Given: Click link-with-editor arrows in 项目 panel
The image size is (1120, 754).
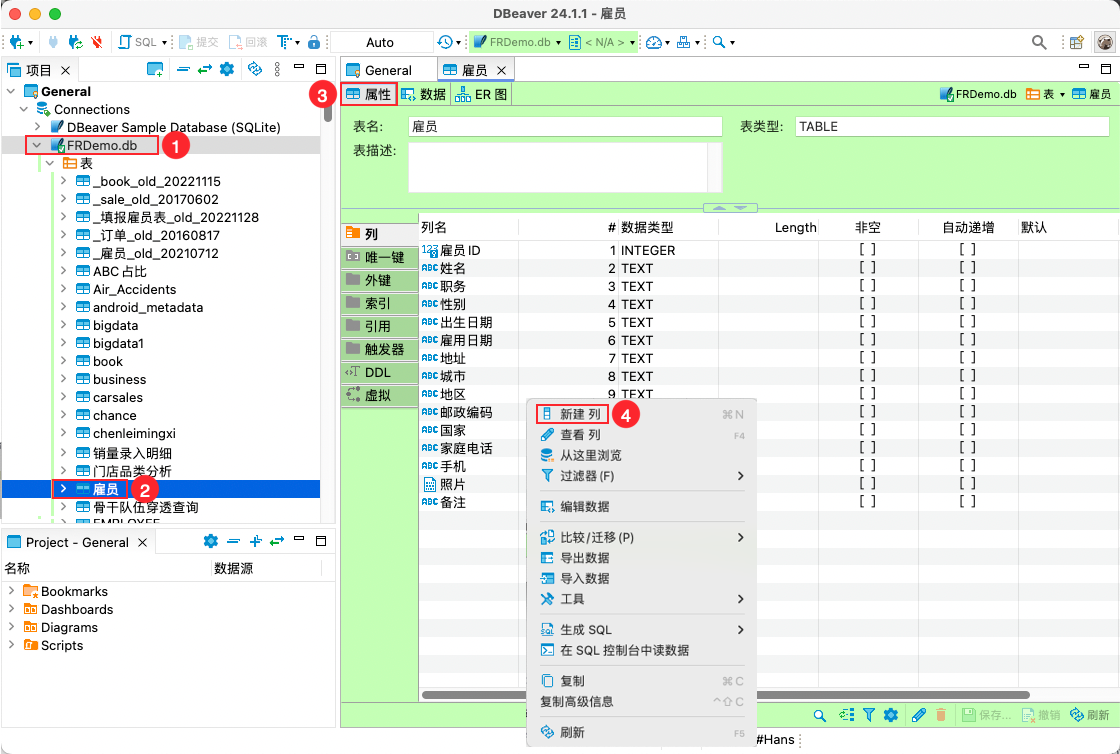Looking at the screenshot, I should coord(205,69).
